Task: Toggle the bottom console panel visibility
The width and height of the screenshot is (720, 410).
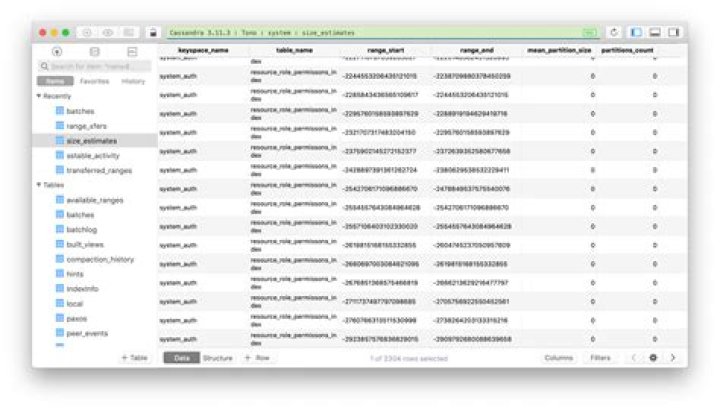Action: (655, 32)
